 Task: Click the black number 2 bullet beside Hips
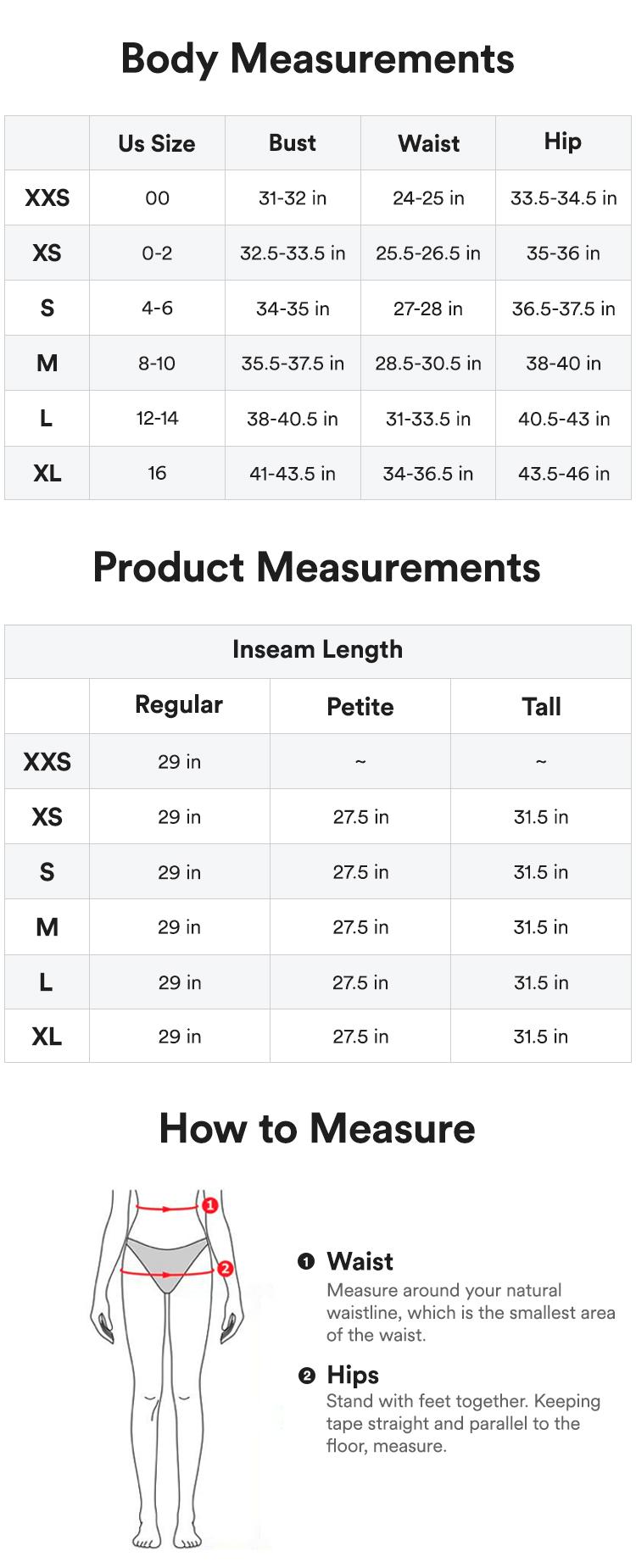[306, 1376]
